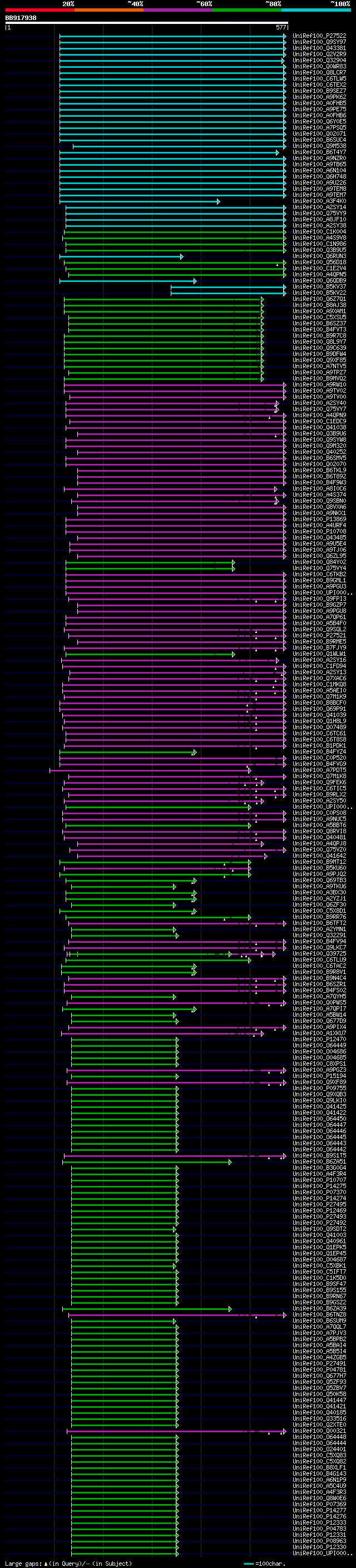Select label UniRef100_B5KV37

[319, 286]
